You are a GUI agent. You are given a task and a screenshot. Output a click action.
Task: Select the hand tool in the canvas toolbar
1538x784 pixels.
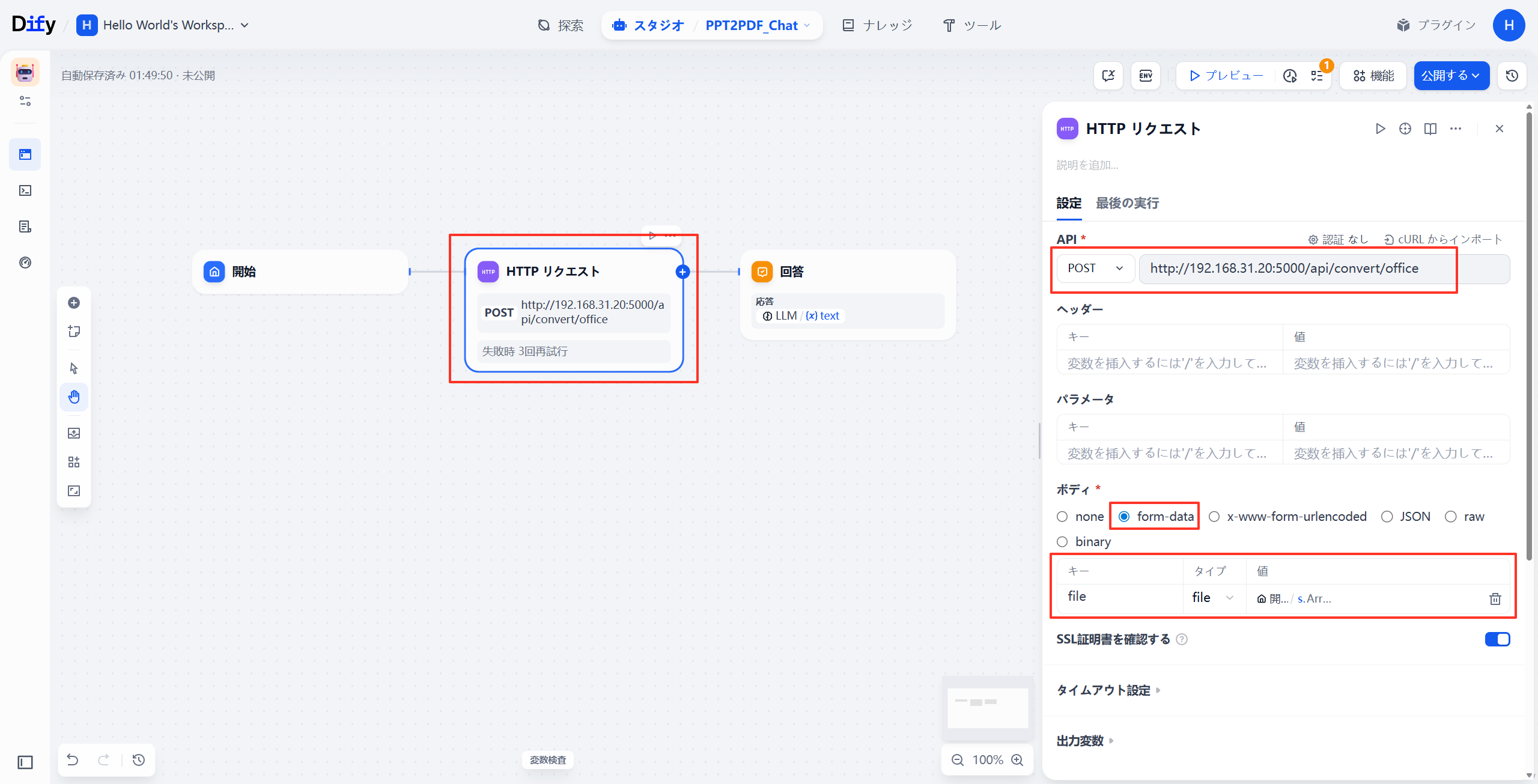click(74, 397)
